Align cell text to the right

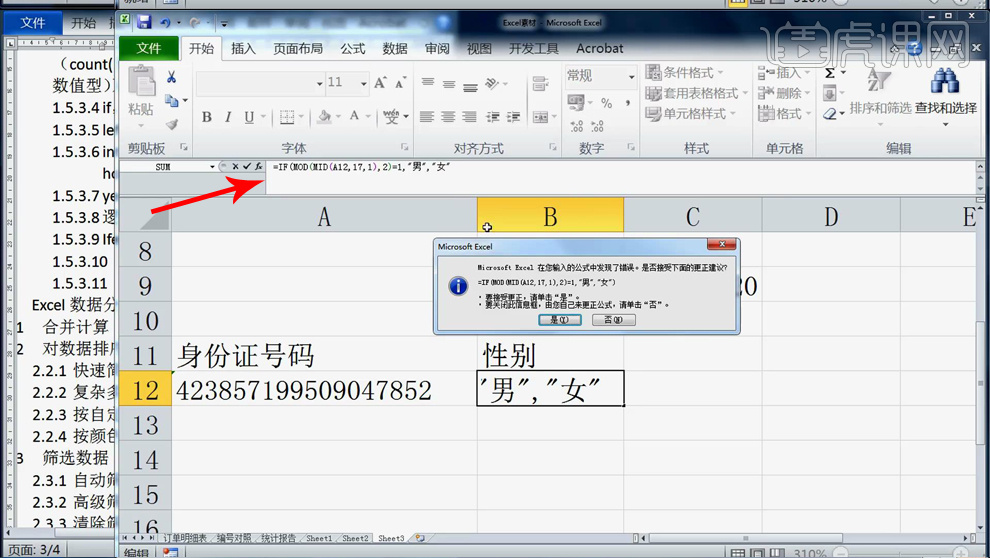469,117
